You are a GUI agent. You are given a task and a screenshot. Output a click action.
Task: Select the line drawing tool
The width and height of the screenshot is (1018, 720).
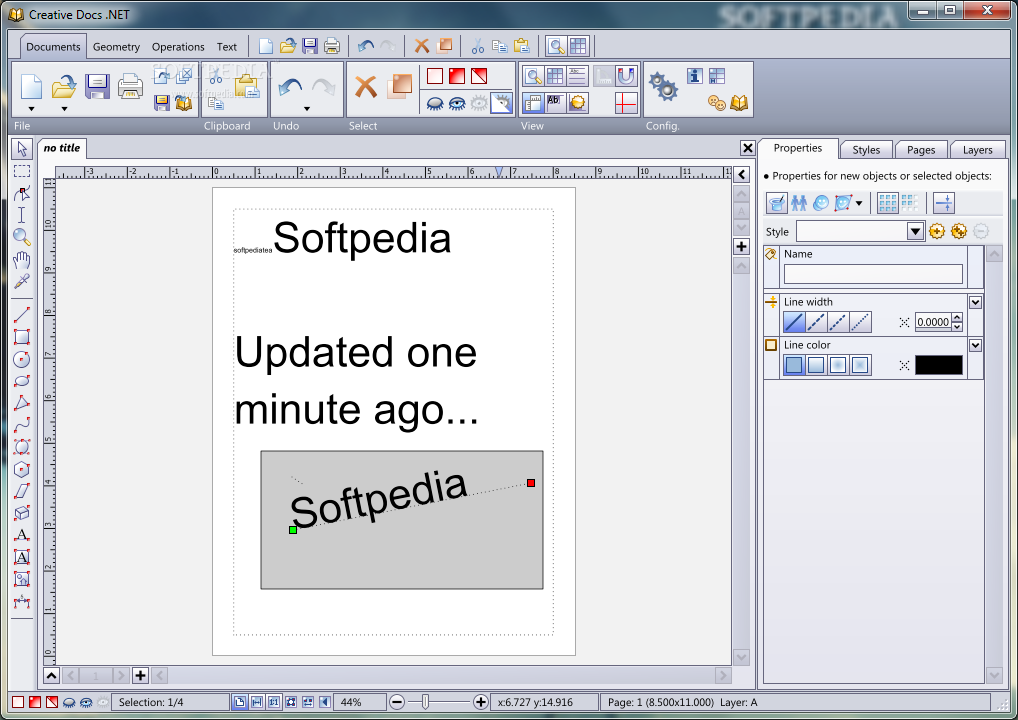21,315
